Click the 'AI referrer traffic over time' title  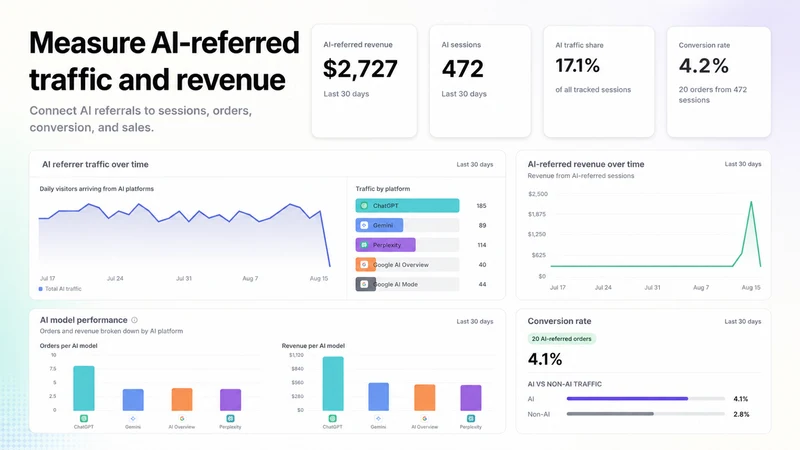(x=95, y=164)
